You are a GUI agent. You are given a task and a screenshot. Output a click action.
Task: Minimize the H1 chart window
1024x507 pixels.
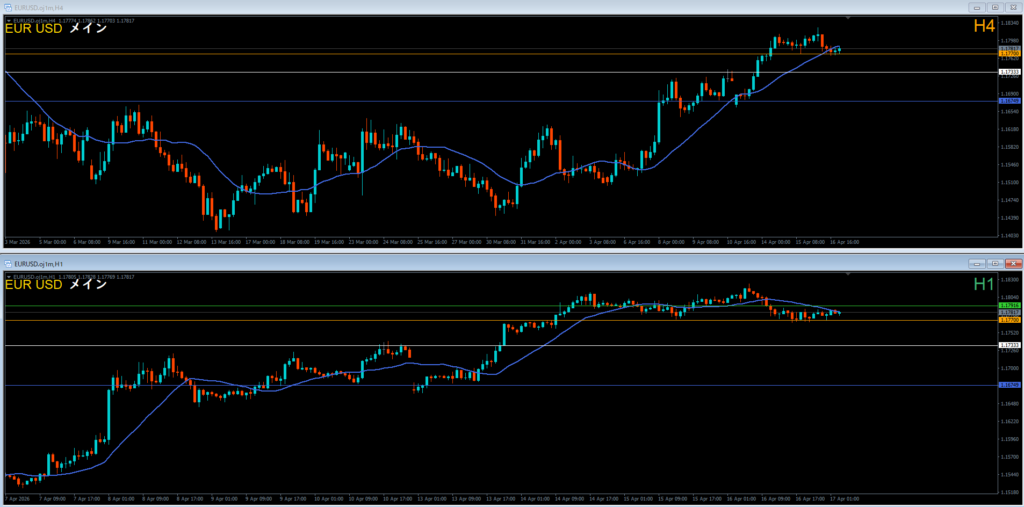(975, 263)
